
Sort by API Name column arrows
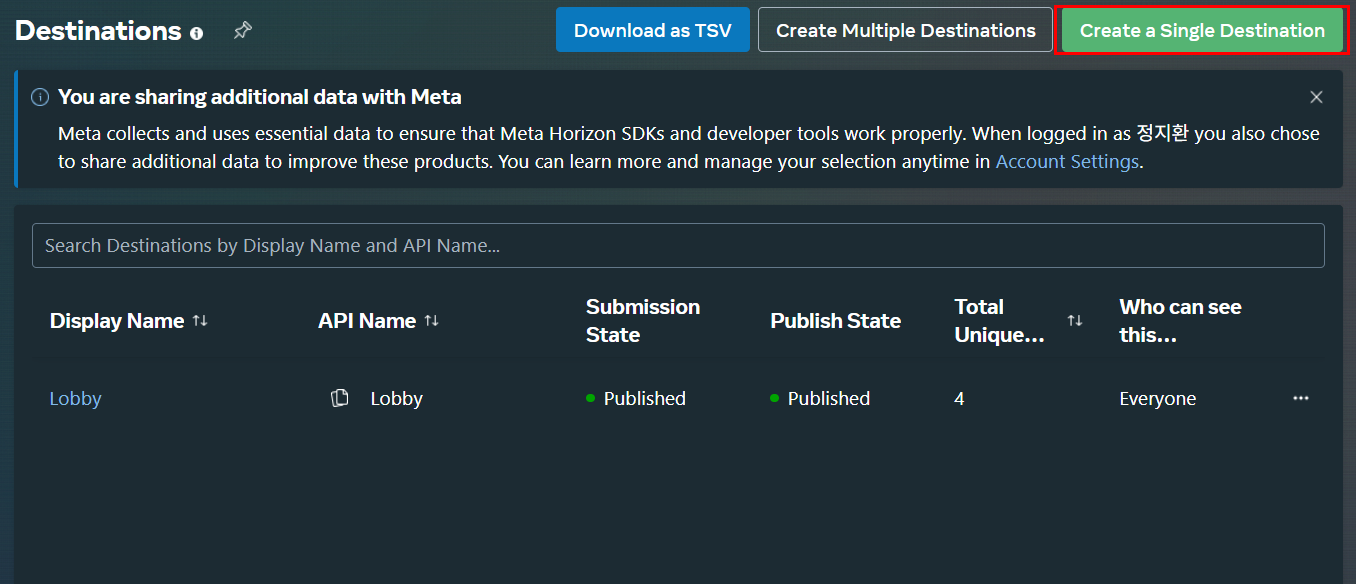coord(431,320)
